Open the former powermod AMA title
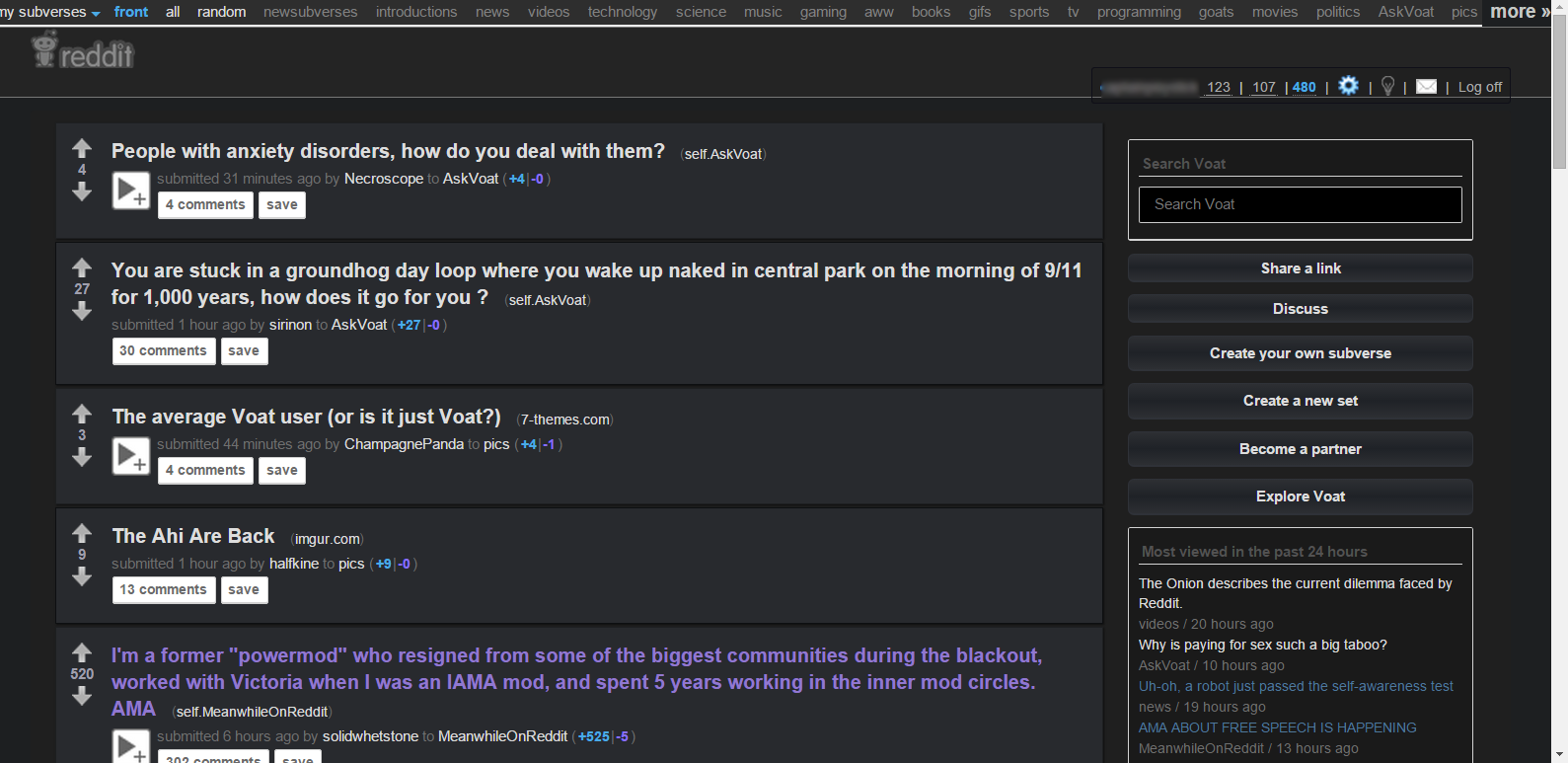Image resolution: width=1568 pixels, height=763 pixels. point(576,682)
